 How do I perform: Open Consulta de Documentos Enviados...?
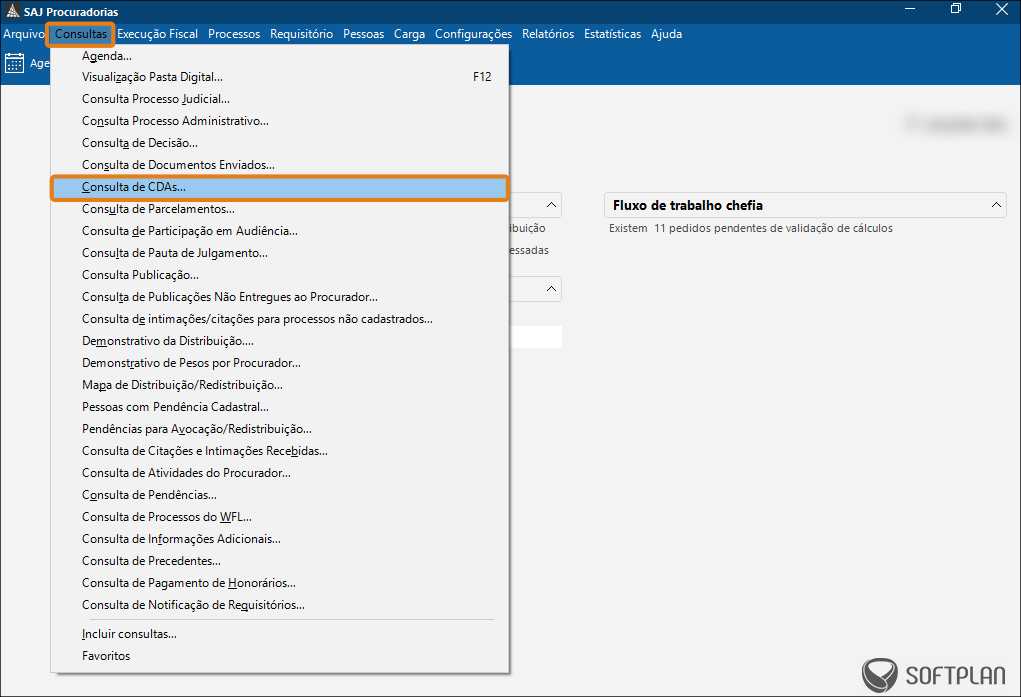tap(280, 165)
